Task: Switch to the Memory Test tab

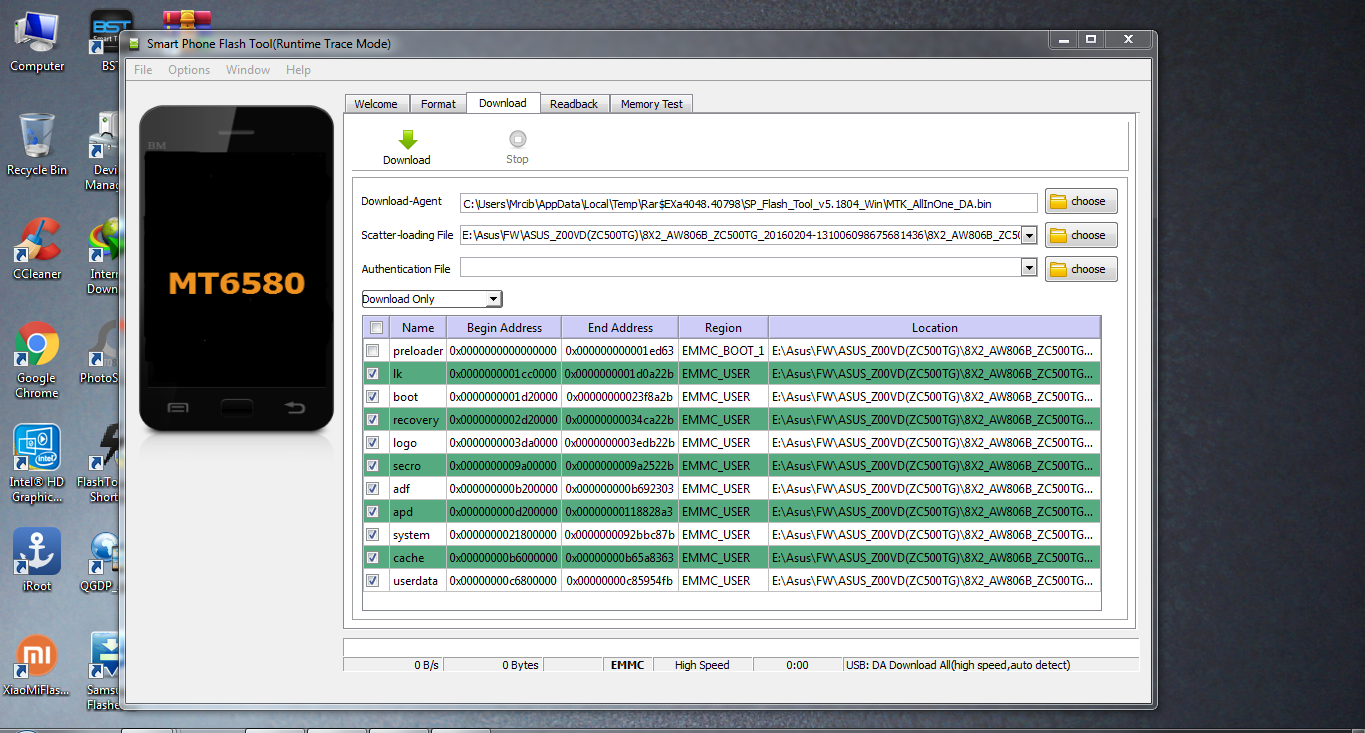Action: pos(652,104)
